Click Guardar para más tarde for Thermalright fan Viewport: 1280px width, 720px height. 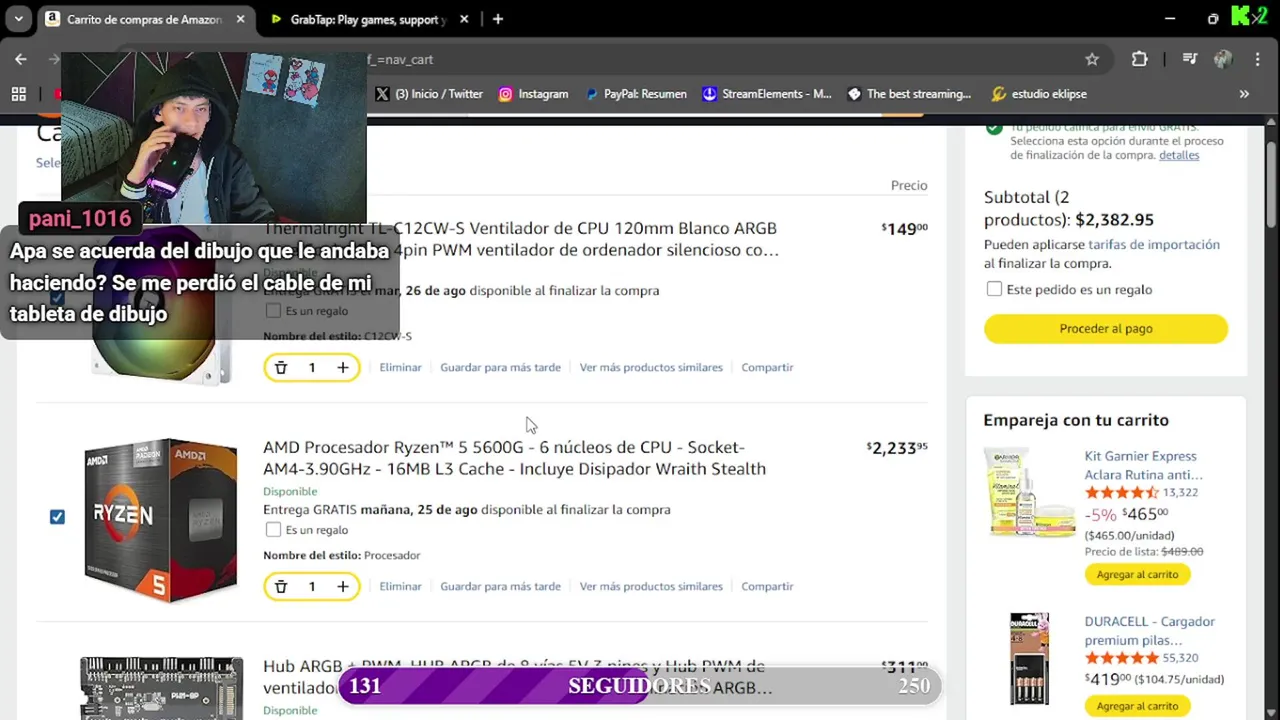coord(500,368)
